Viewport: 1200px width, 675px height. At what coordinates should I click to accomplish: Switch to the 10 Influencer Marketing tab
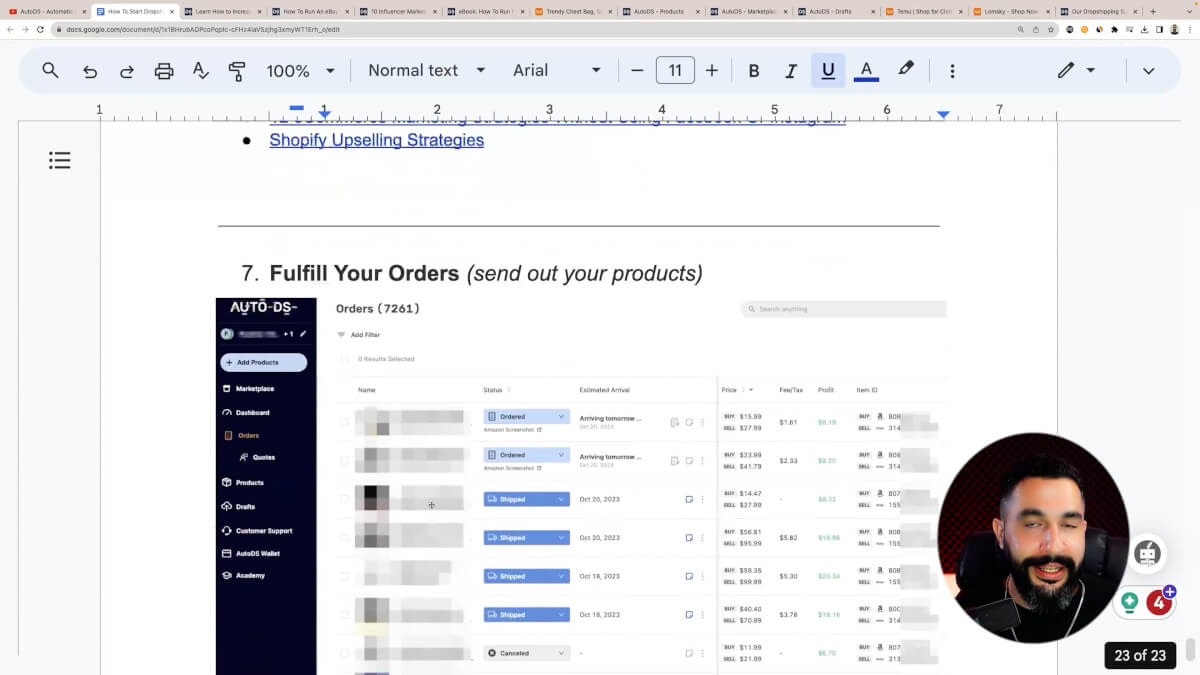click(x=398, y=12)
